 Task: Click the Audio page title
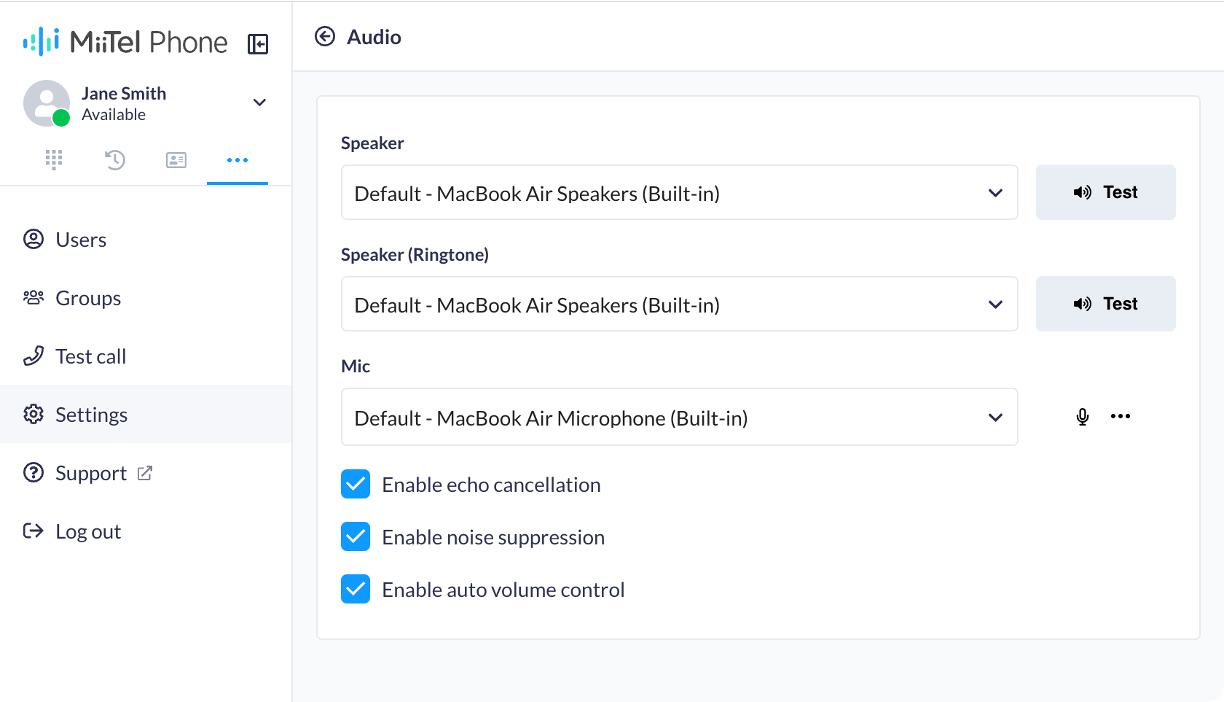pos(374,37)
